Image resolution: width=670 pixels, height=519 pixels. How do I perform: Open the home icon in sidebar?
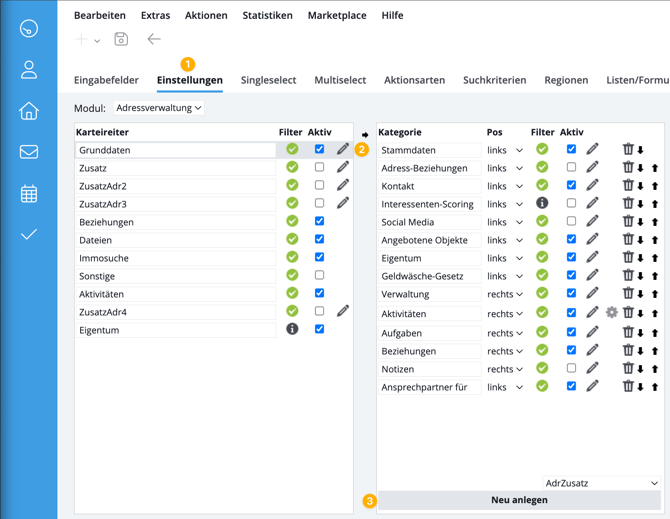[x=29, y=111]
